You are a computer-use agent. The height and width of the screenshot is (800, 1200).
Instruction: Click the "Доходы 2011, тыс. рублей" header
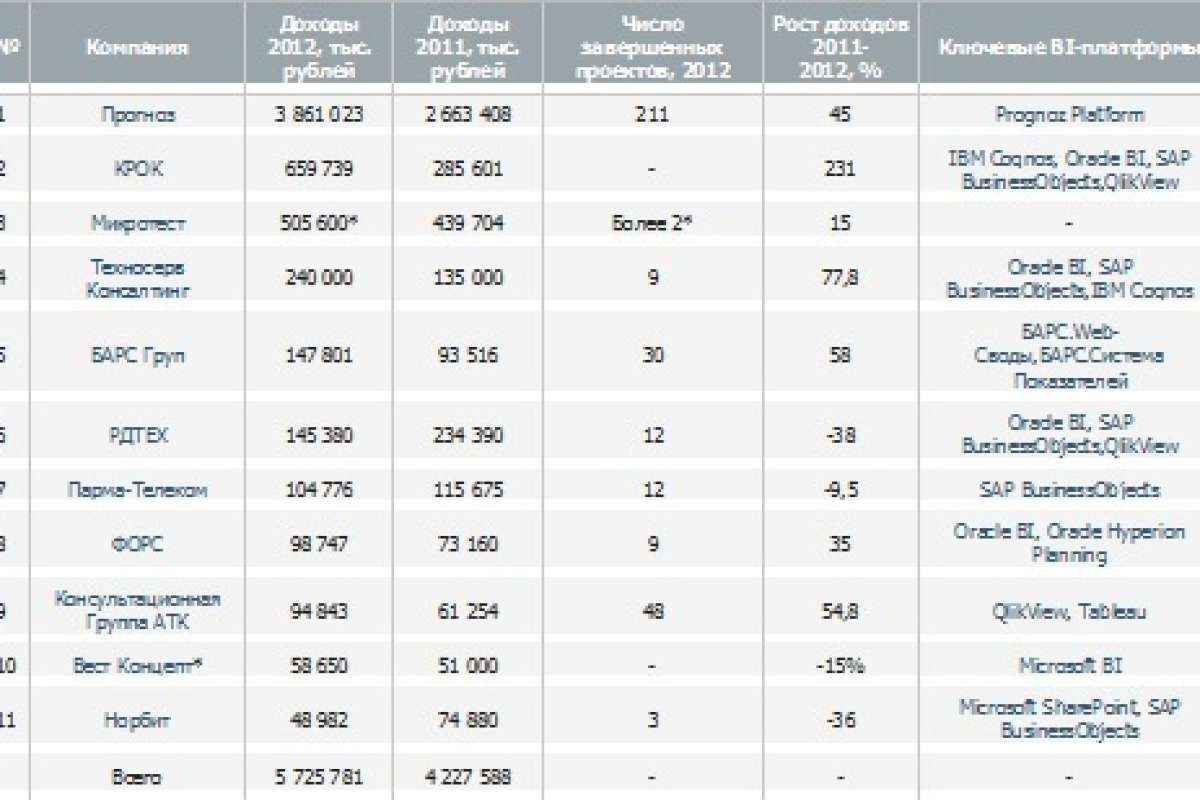pyautogui.click(x=466, y=47)
